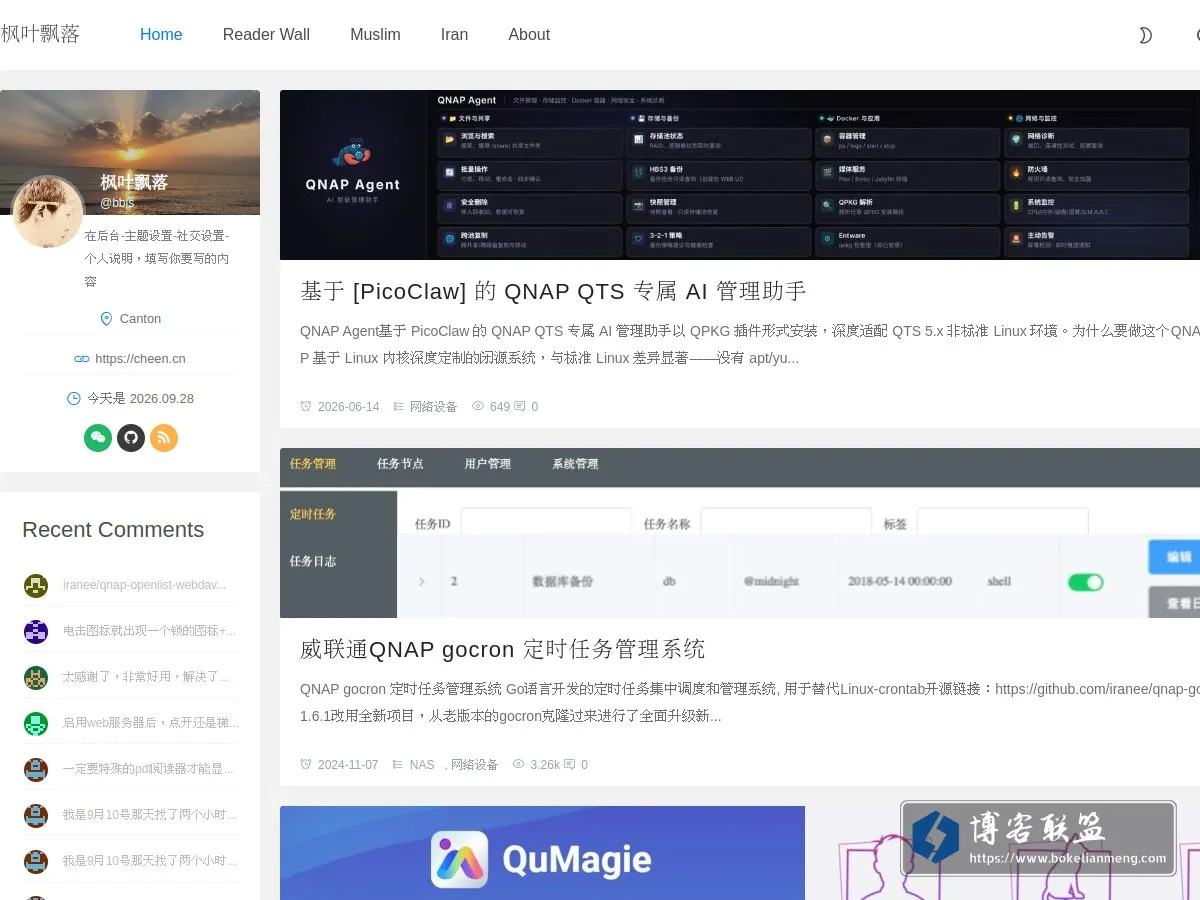Click the avatar beside the 一定要特殊的pdf阅读器 comment
The width and height of the screenshot is (1200, 900).
click(36, 769)
